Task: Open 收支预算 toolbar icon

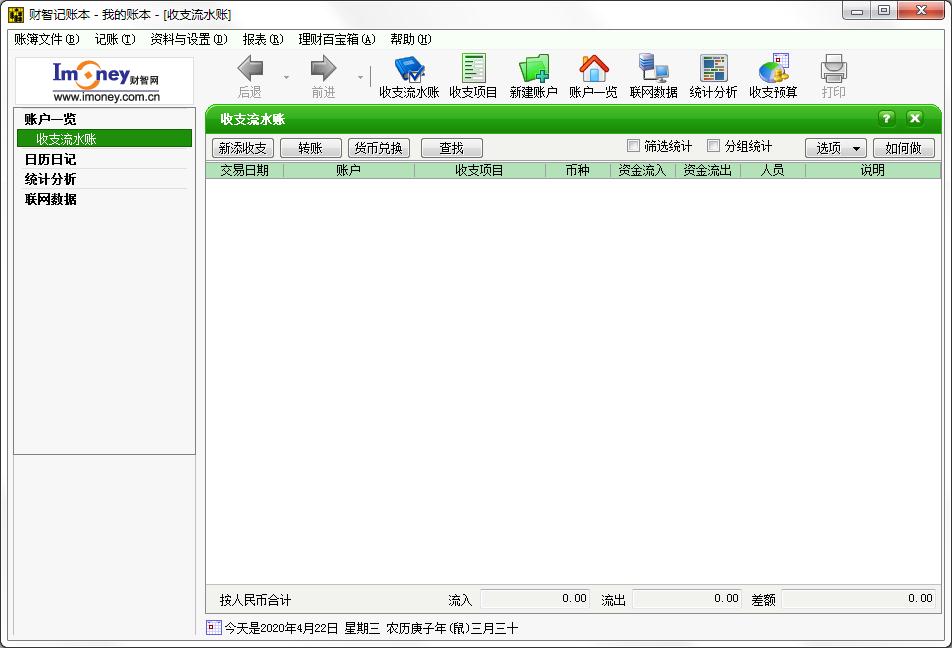Action: tap(774, 68)
